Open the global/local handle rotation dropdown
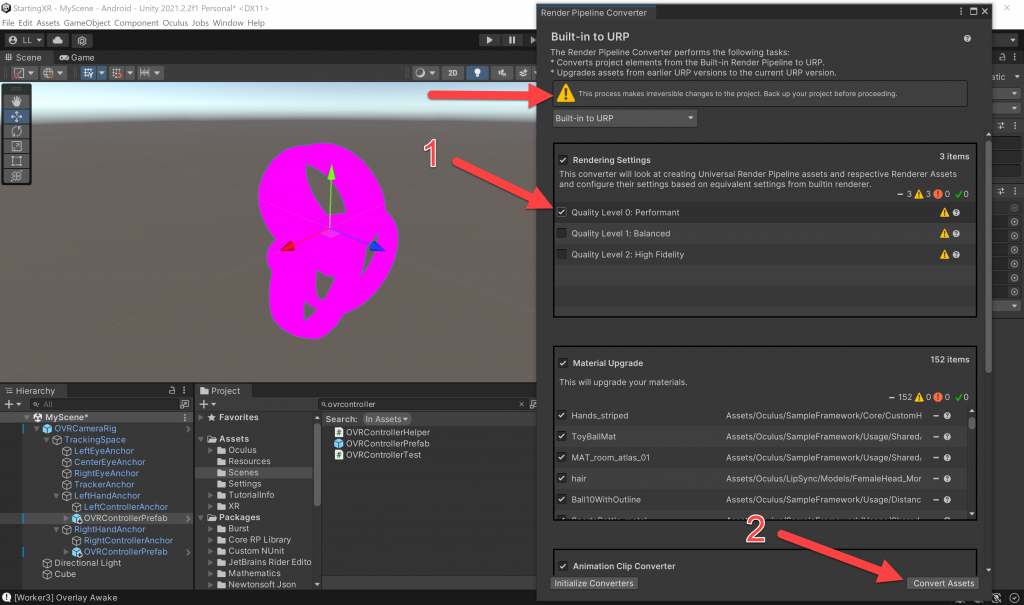1024x605 pixels. [x=52, y=73]
